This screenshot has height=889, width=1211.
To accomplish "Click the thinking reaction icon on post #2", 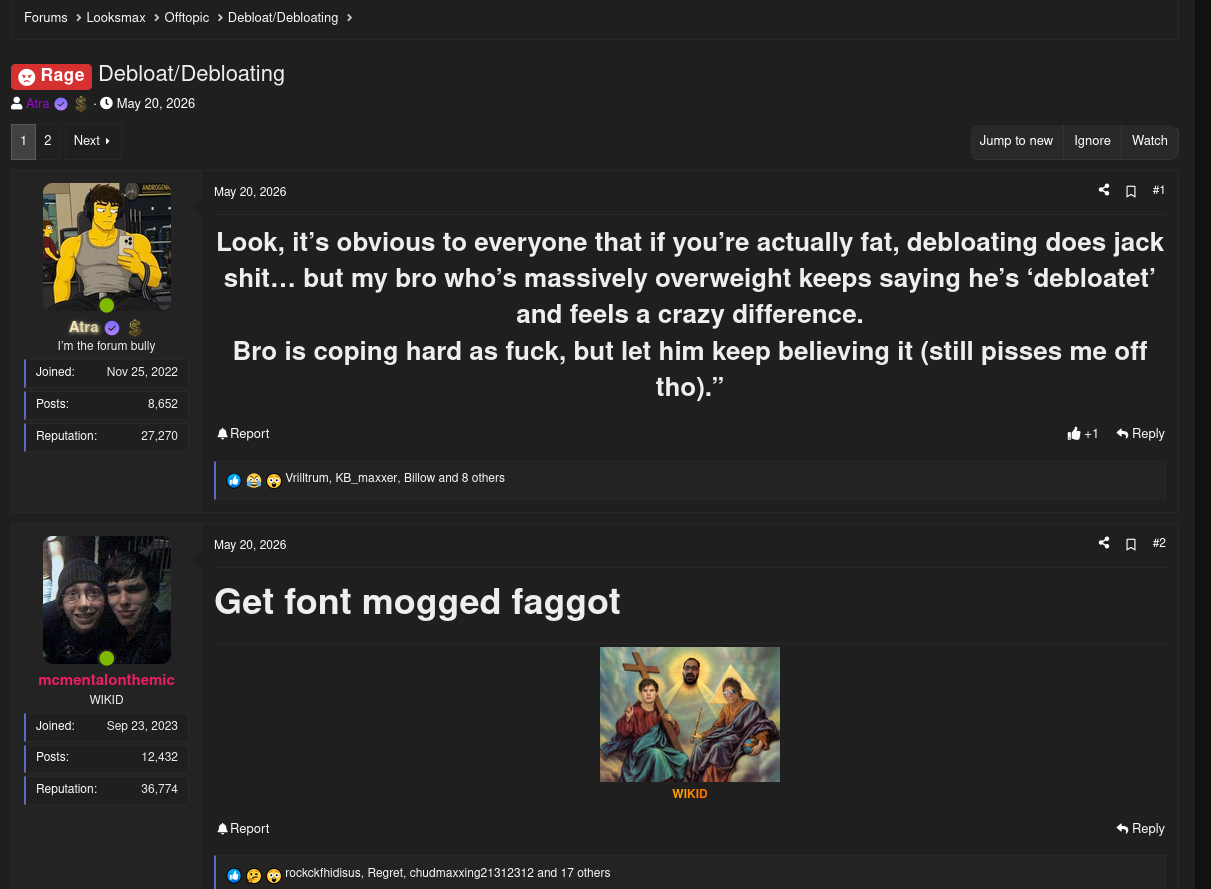I will tap(254, 875).
